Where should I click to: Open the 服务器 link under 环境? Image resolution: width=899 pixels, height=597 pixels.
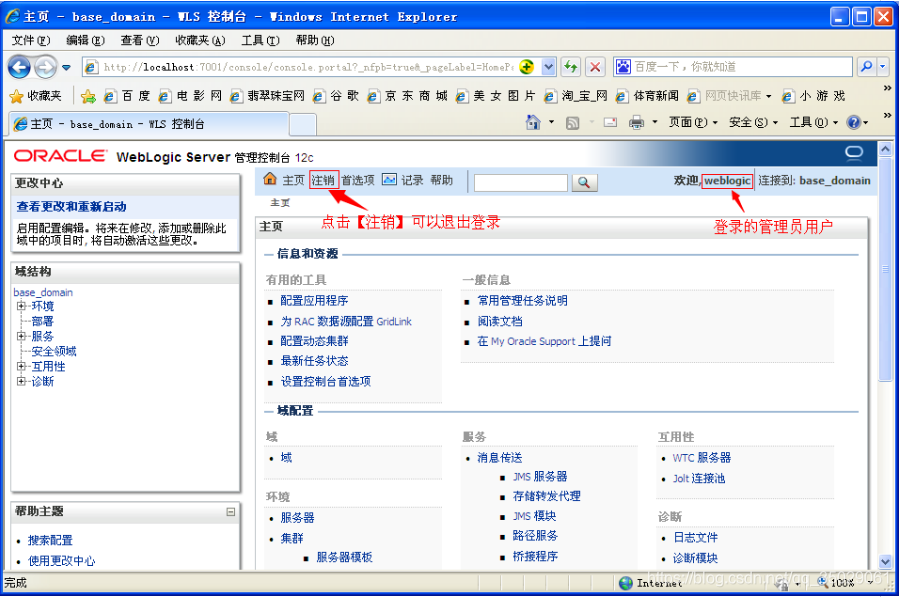pyautogui.click(x=297, y=518)
